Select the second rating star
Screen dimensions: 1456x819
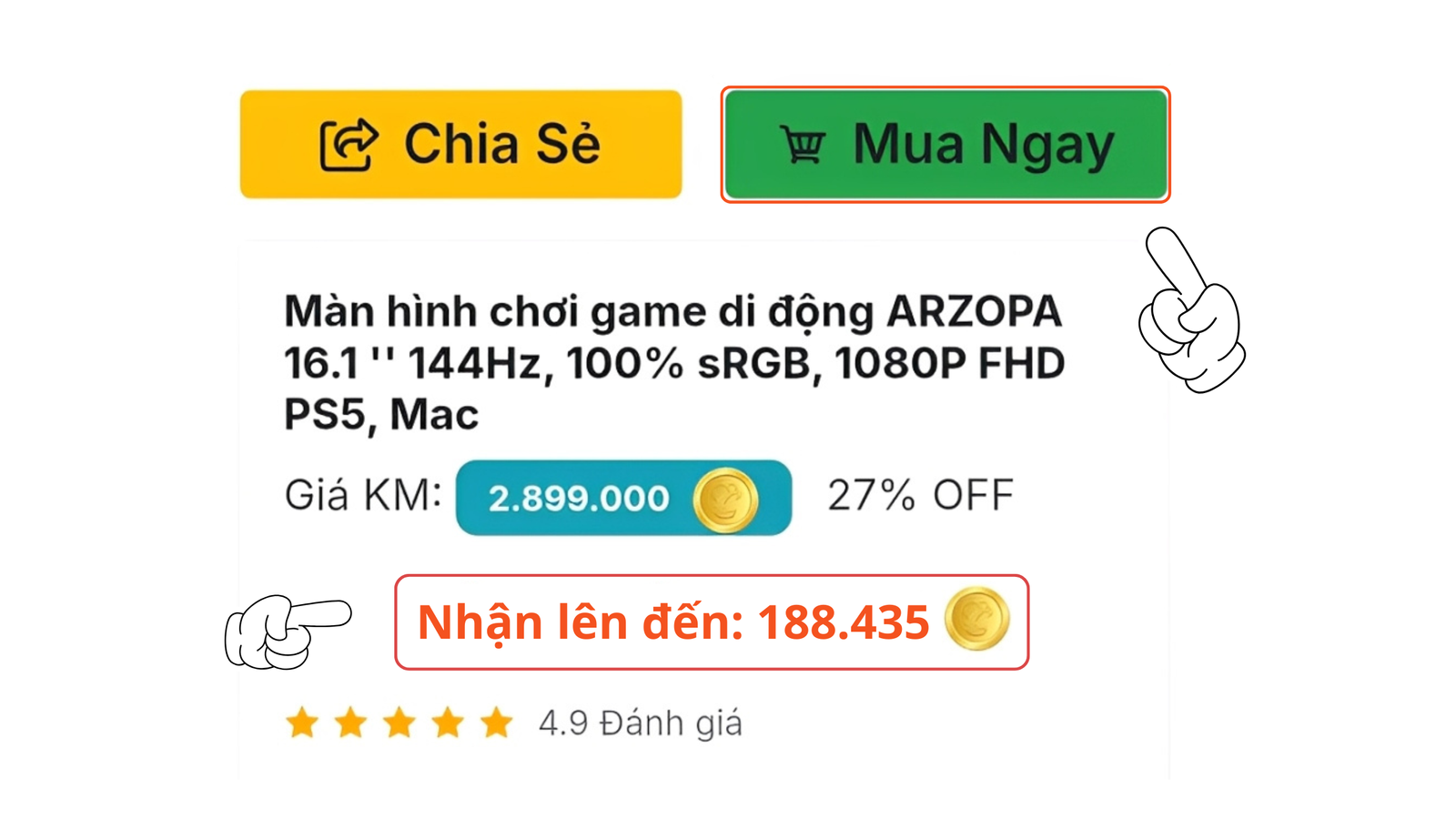click(352, 722)
